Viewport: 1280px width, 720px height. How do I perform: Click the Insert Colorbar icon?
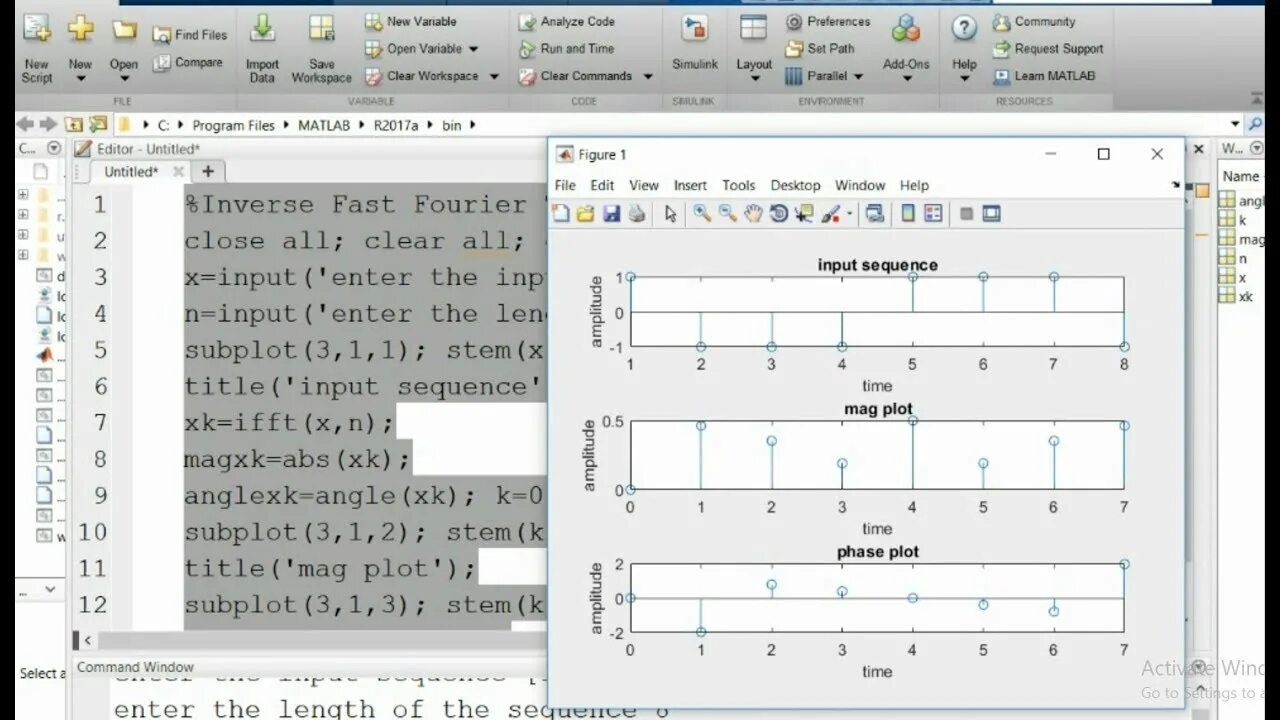click(908, 213)
